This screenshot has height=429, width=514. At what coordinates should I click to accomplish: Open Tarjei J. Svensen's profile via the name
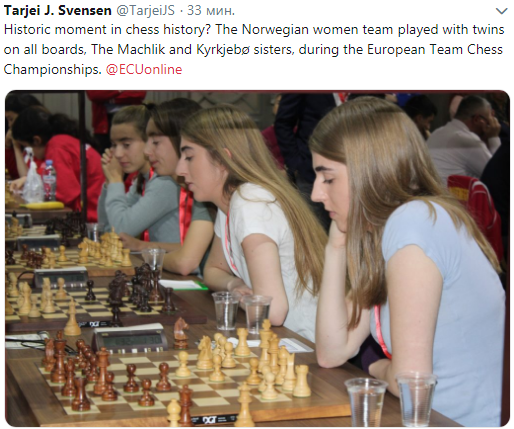(x=57, y=11)
